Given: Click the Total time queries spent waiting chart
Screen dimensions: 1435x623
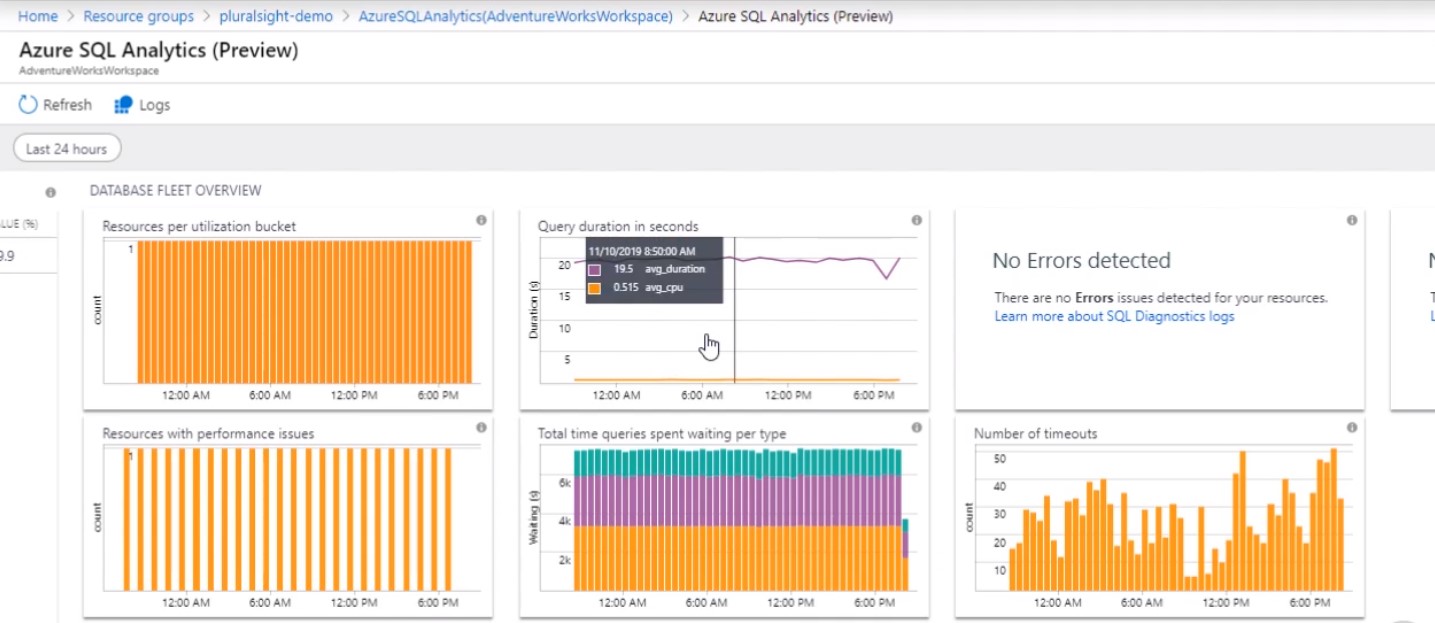Looking at the screenshot, I should pos(738,520).
